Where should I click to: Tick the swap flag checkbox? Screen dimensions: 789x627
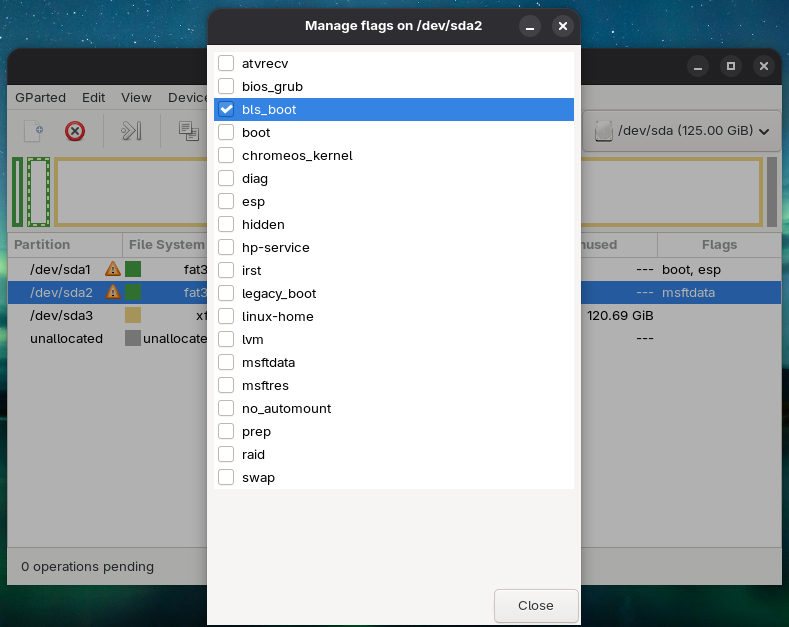226,478
